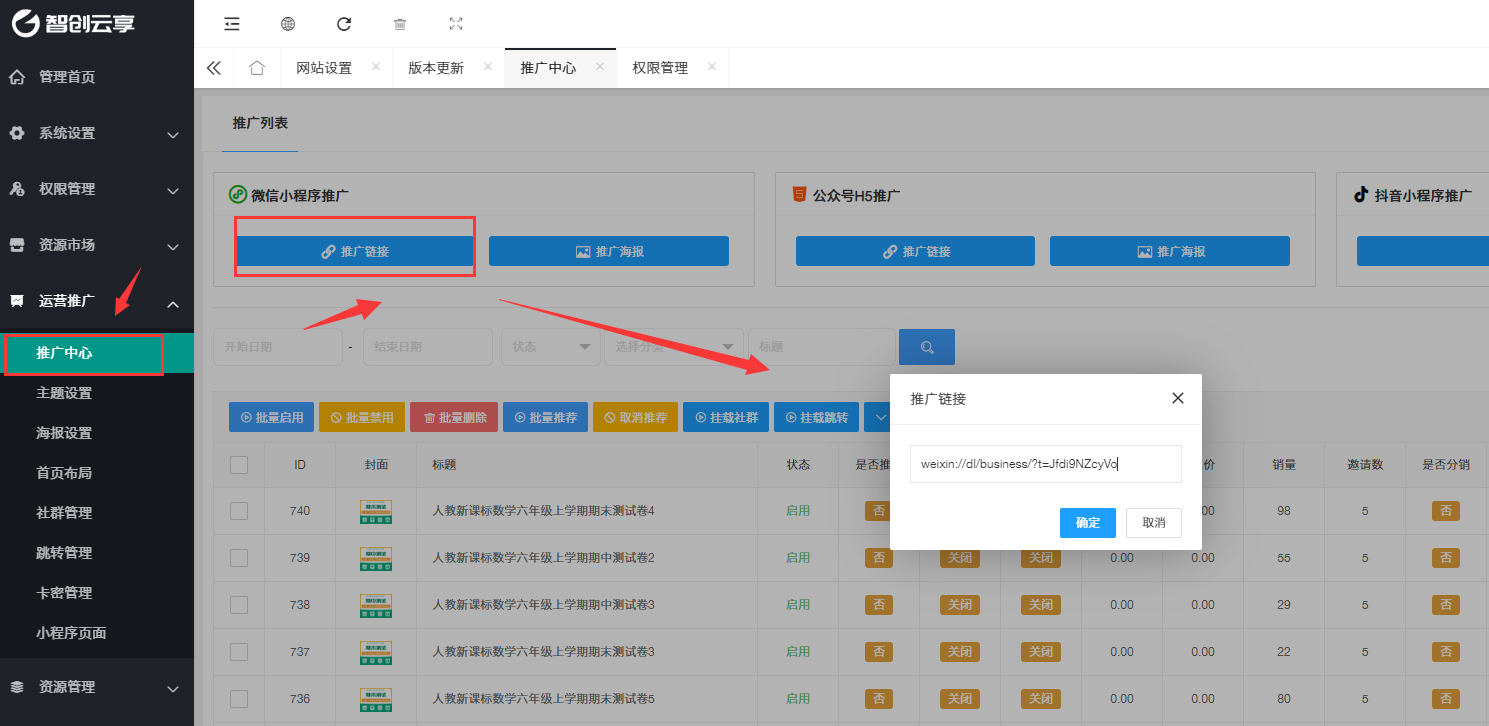Tick the select-all checkbox in table header
Image resolution: width=1489 pixels, height=726 pixels.
(x=239, y=464)
